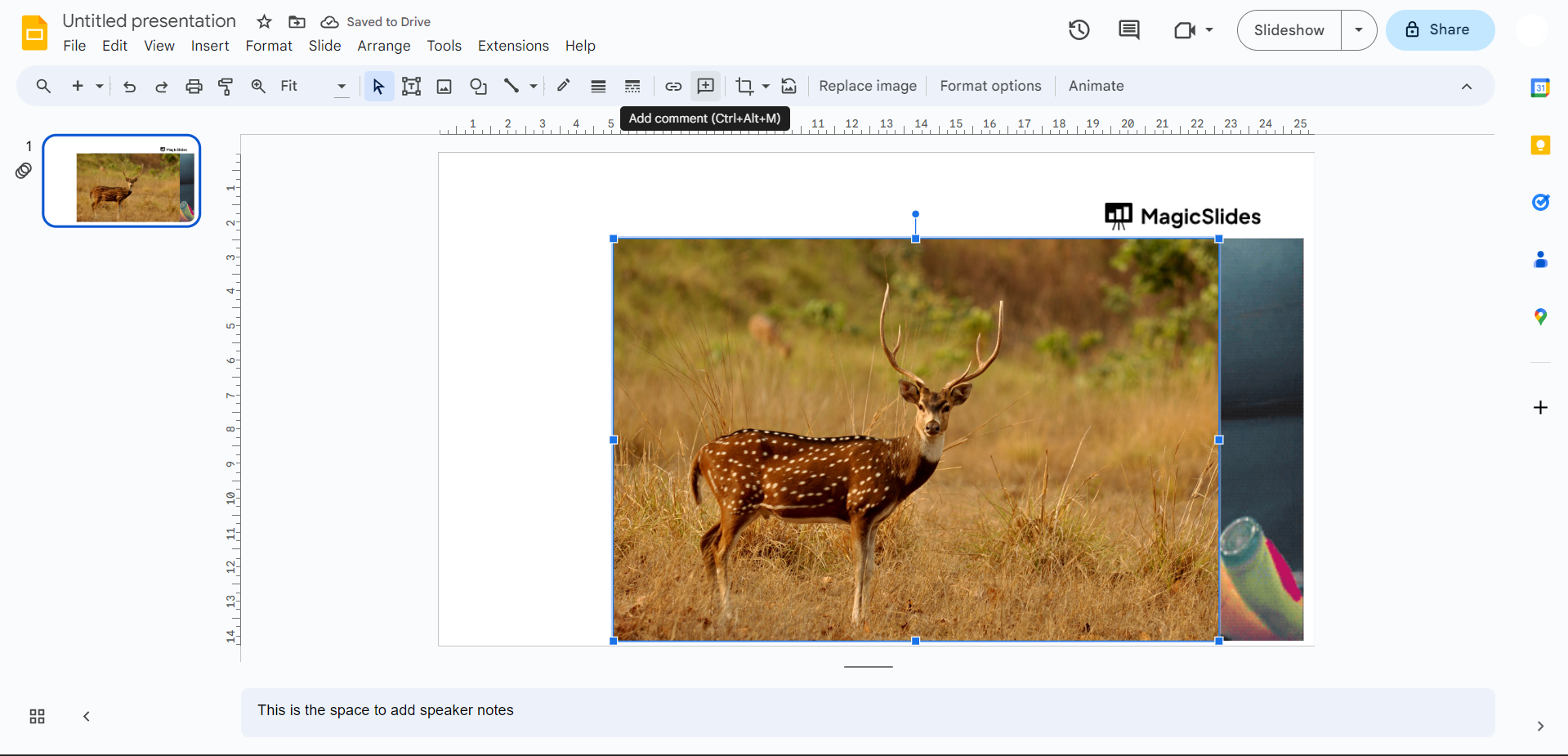Collapse the filmstrip panel arrow
Image resolution: width=1568 pixels, height=756 pixels.
click(87, 717)
